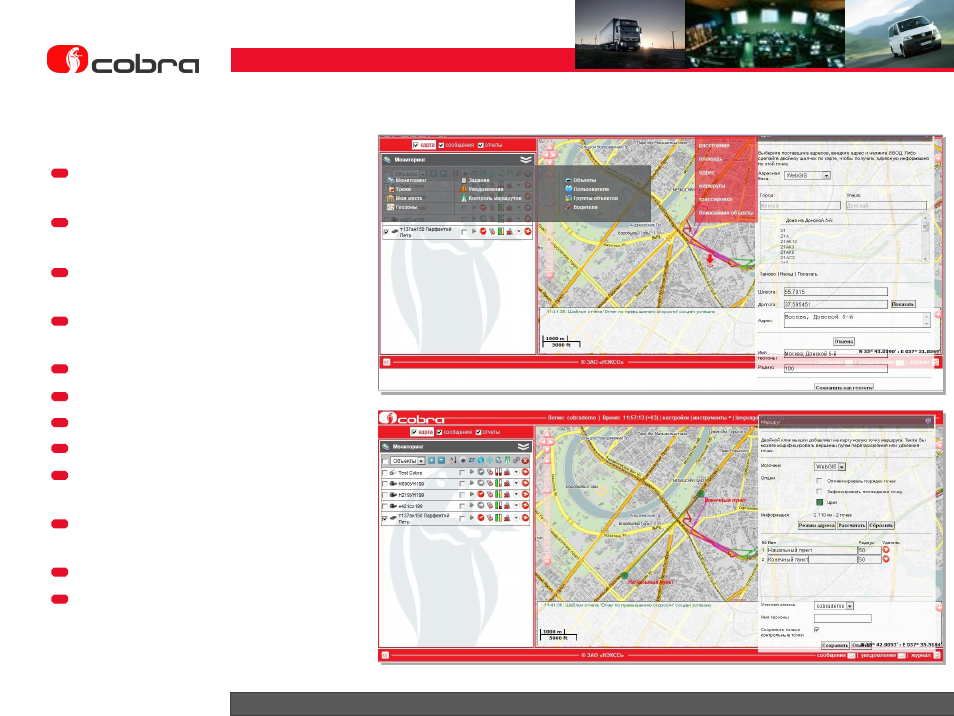Zoom out the lower map with minus button
The image size is (954, 716).
tap(546, 561)
